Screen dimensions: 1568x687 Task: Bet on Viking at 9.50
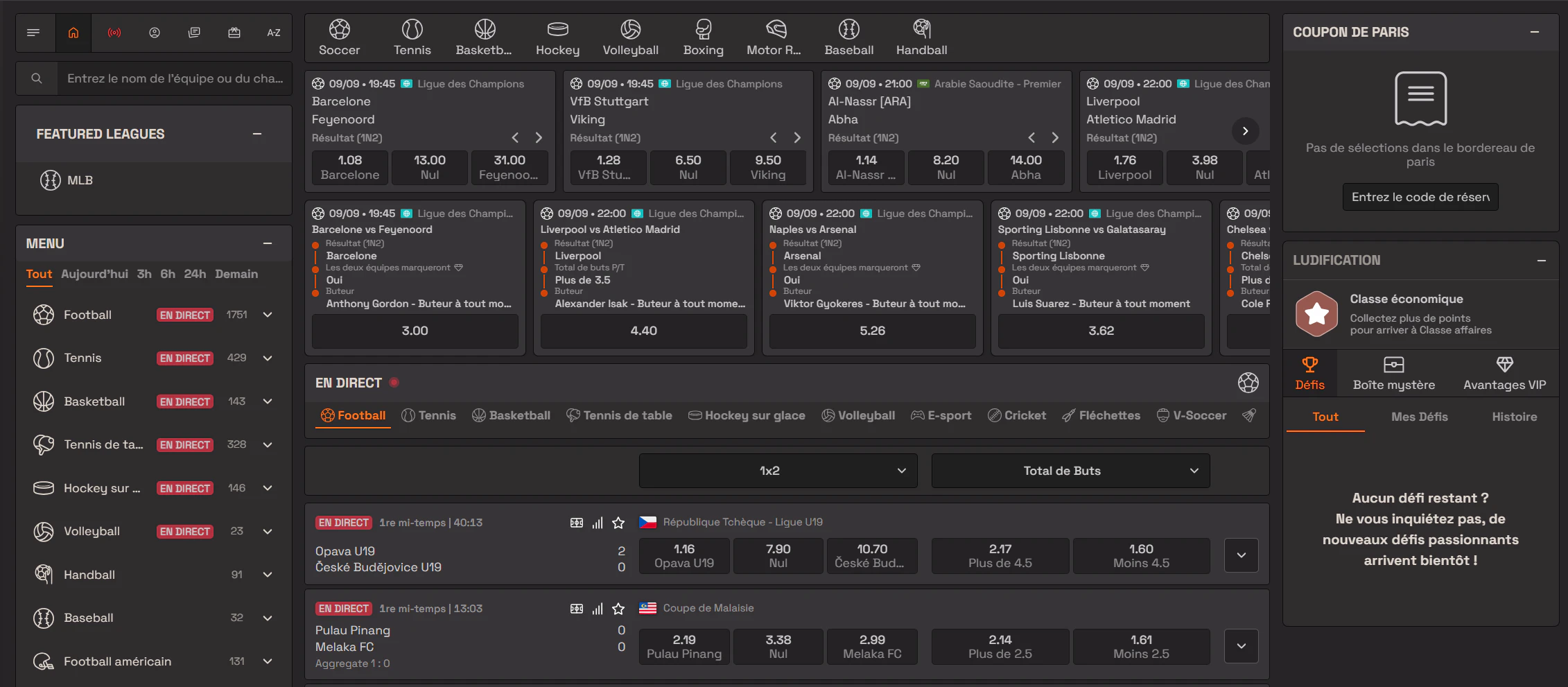(768, 168)
